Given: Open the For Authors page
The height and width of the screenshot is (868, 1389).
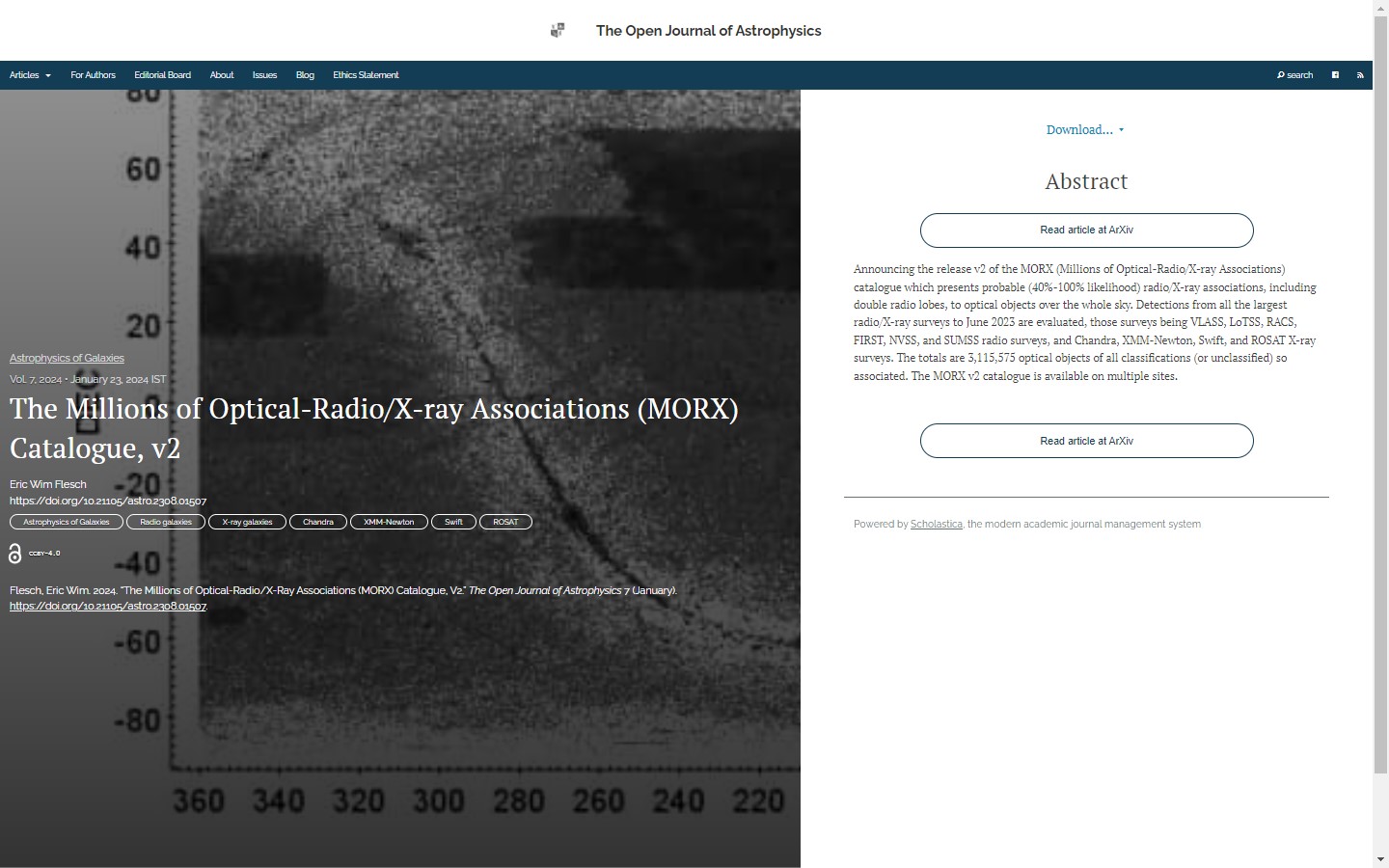Looking at the screenshot, I should [93, 75].
